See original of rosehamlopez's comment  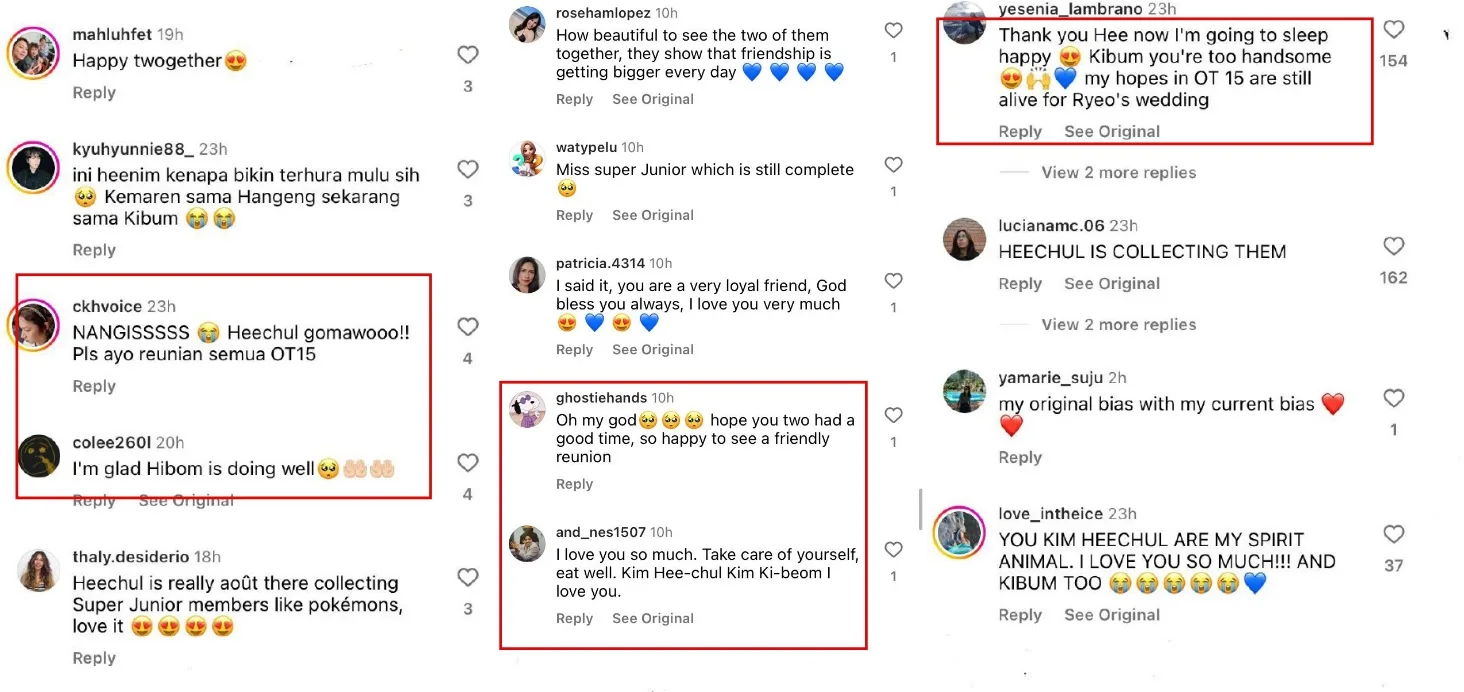[653, 100]
